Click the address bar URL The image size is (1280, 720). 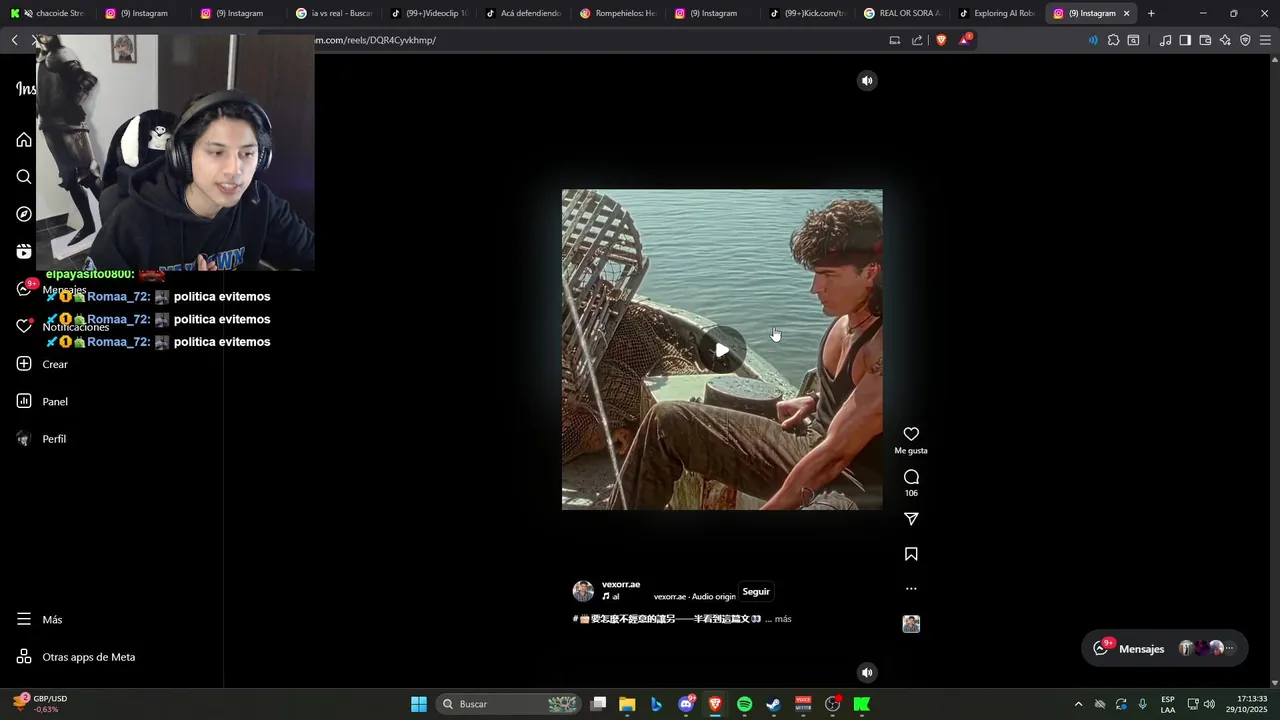point(376,40)
